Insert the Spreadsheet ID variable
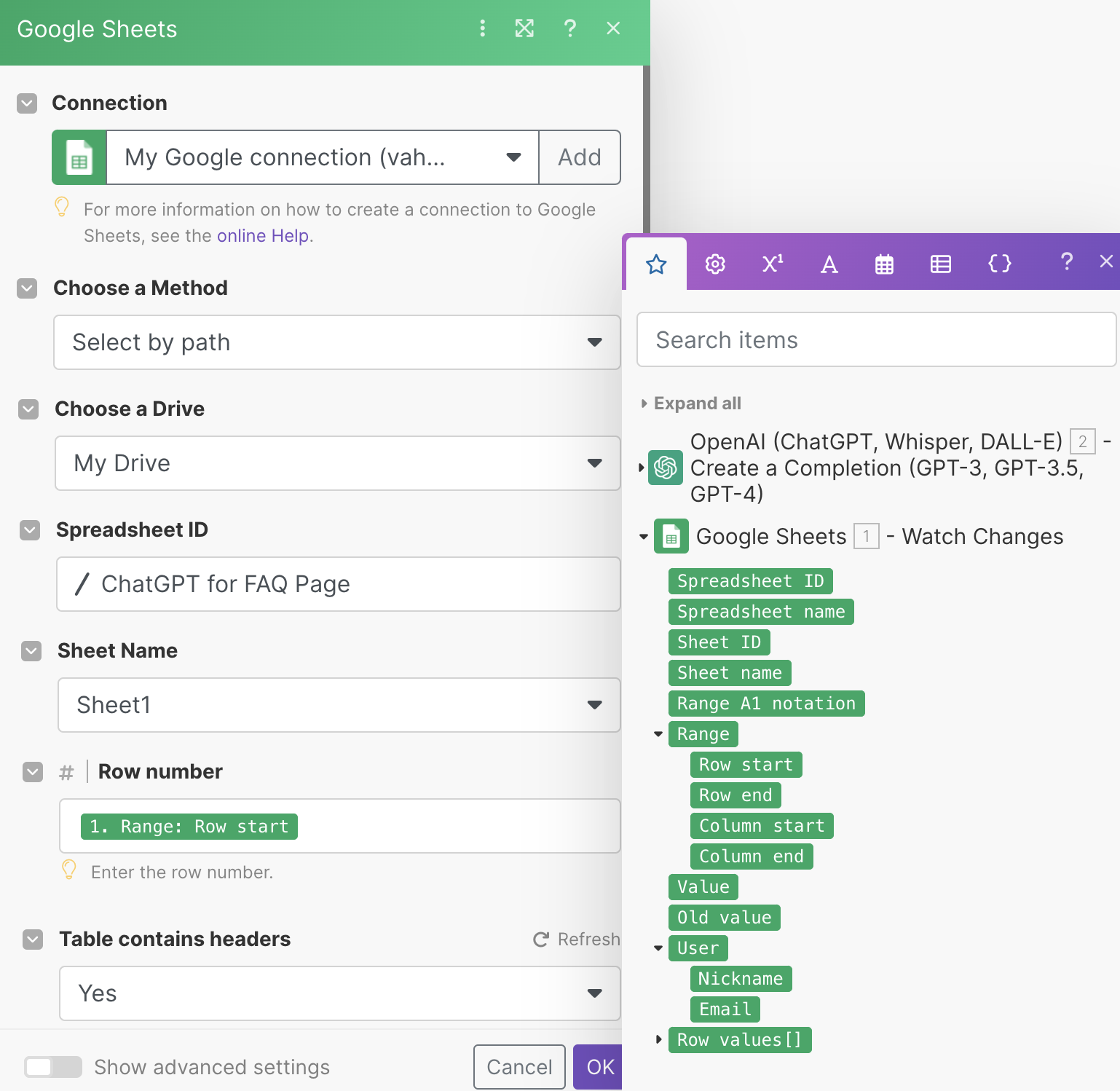 751,581
